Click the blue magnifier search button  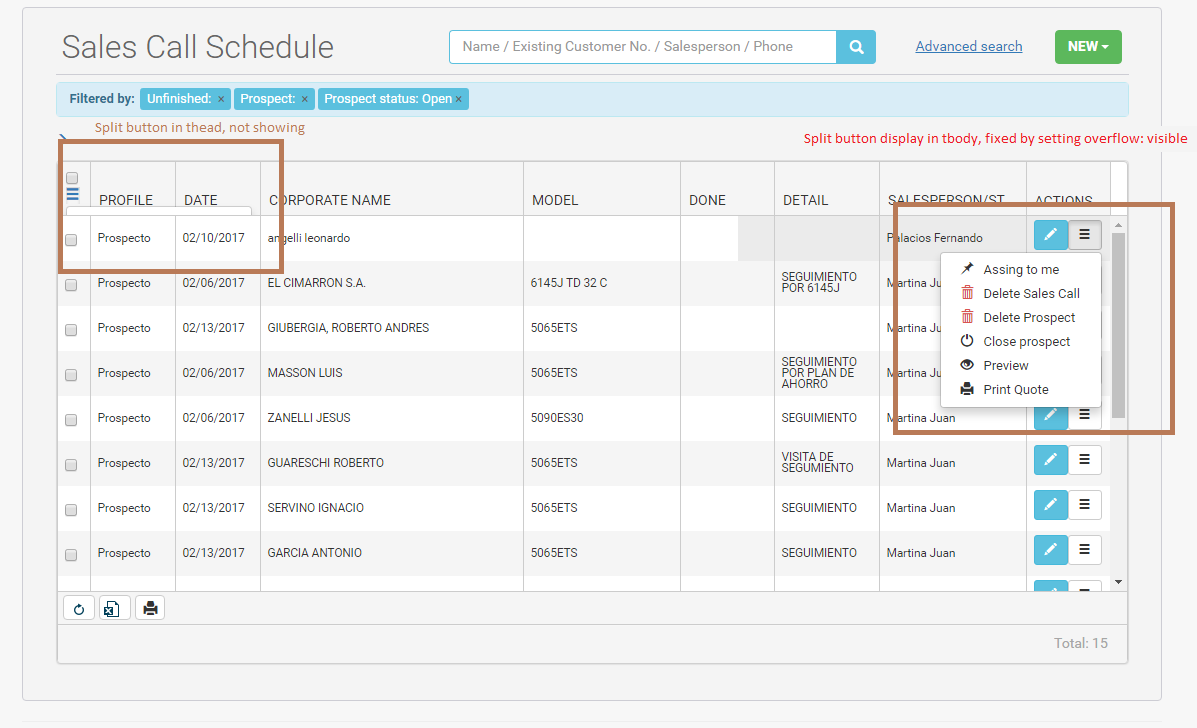tap(856, 47)
